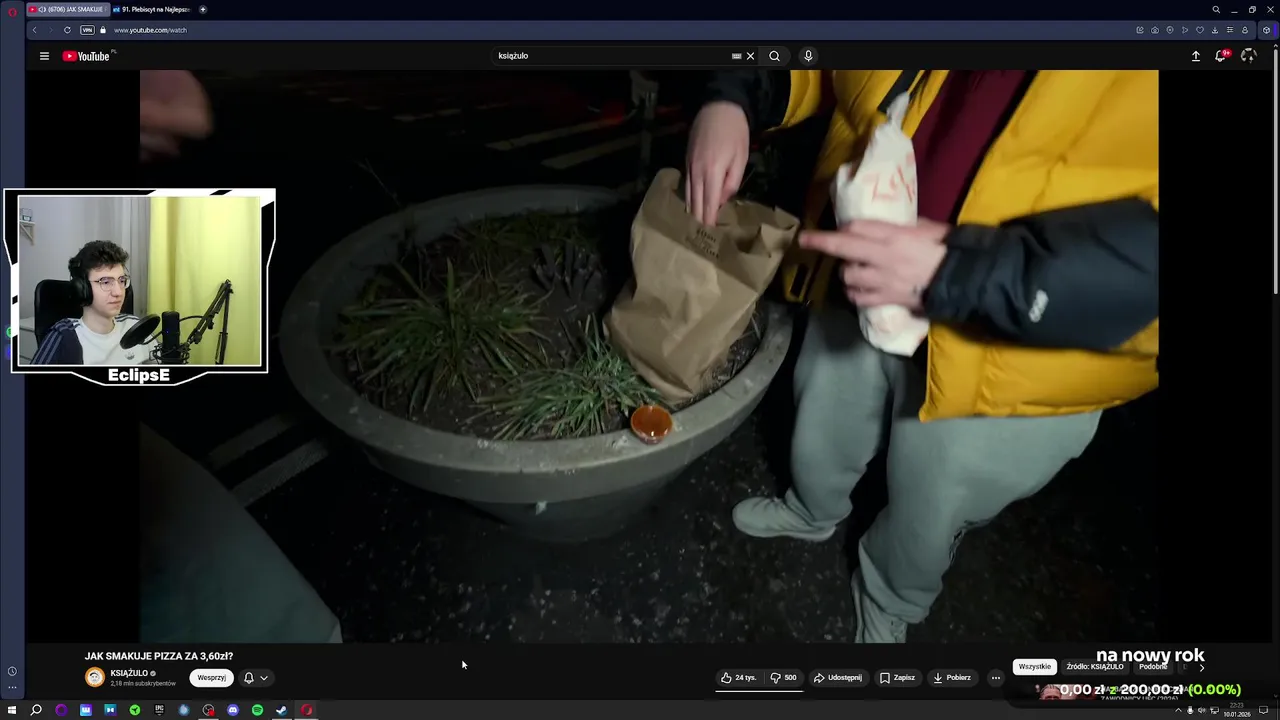Open Easy Setup sliders icon
Viewport: 1280px width, 720px height.
pyautogui.click(x=1230, y=30)
